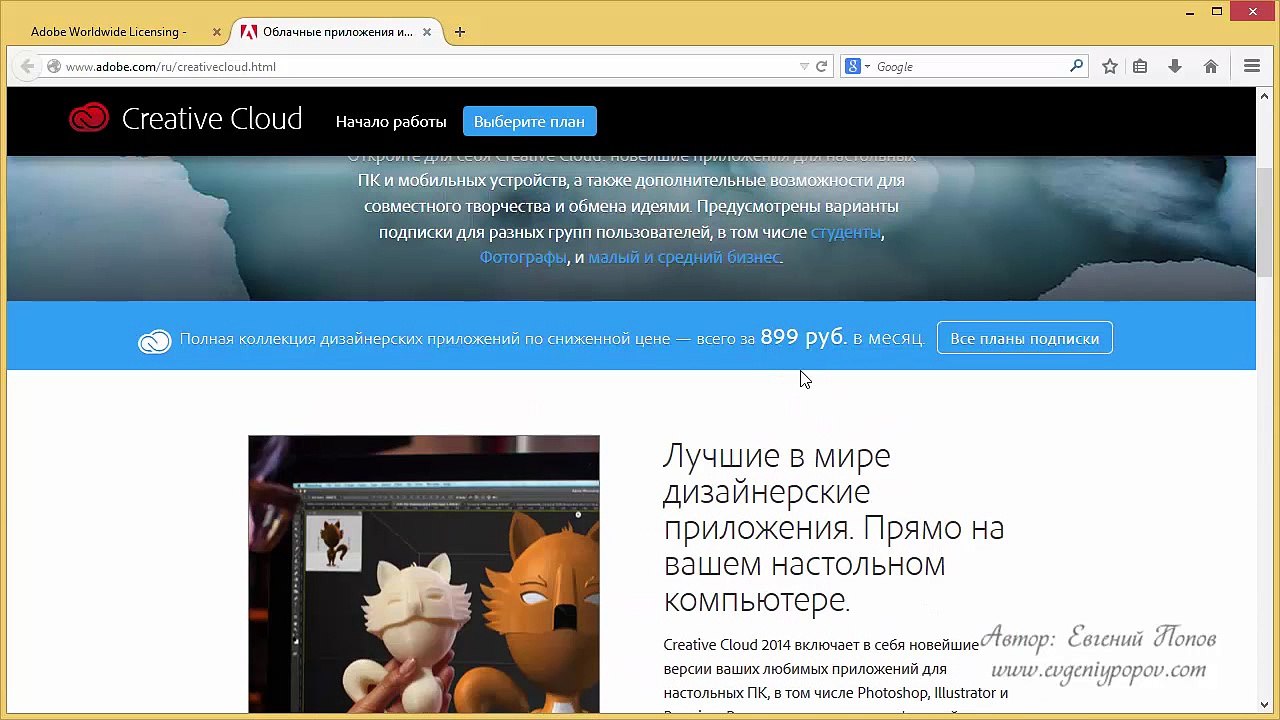This screenshot has width=1280, height=720.
Task: Click the search magnifier icon
Action: pyautogui.click(x=1076, y=66)
